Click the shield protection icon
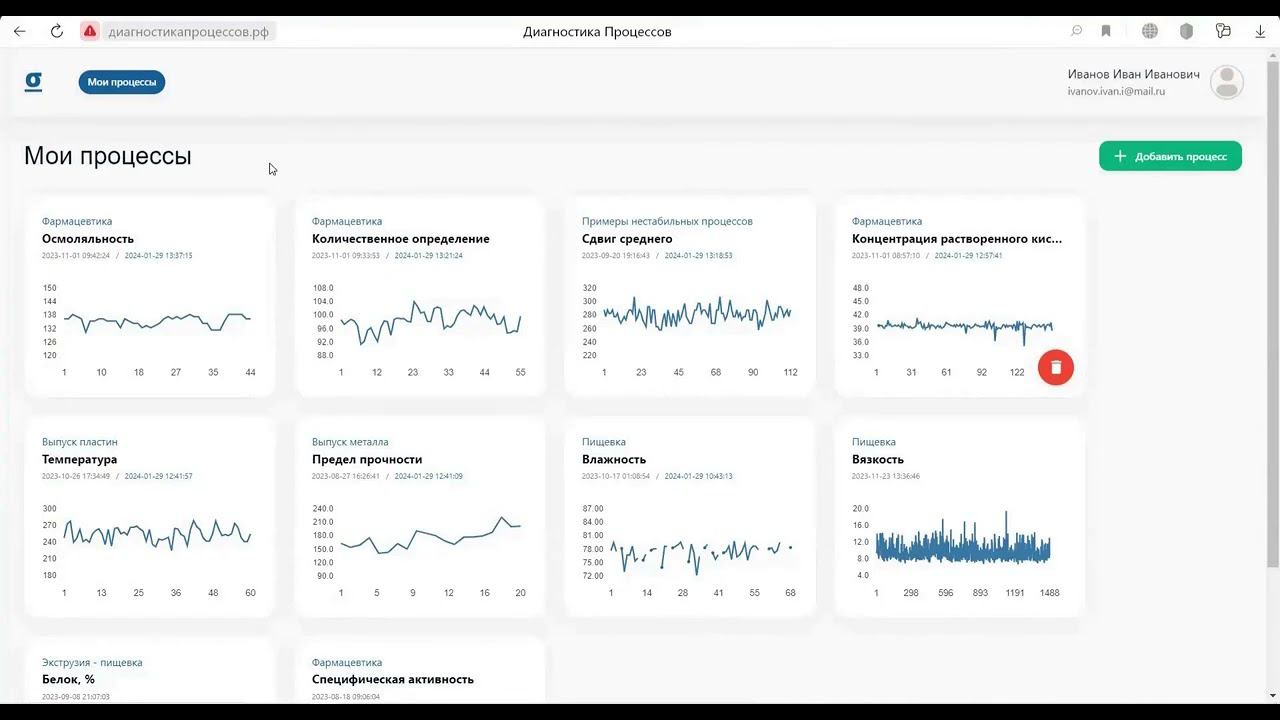 1186,31
